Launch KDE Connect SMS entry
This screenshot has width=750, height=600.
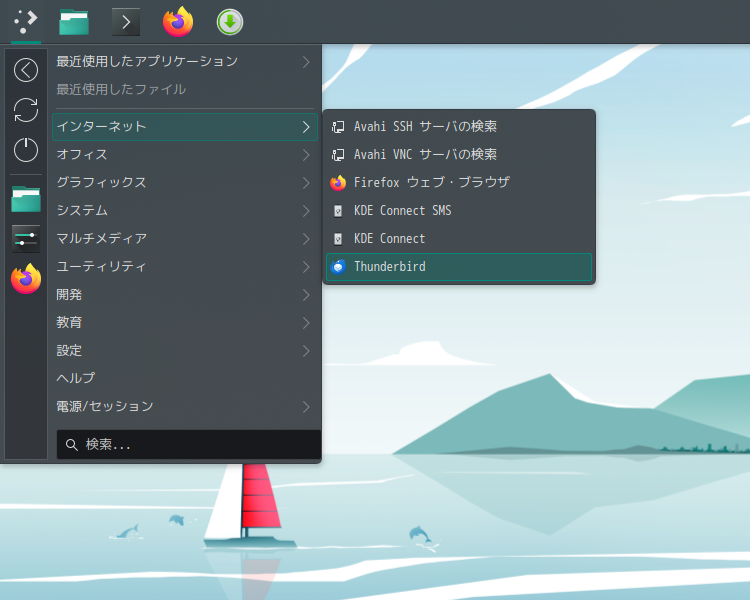coord(459,211)
